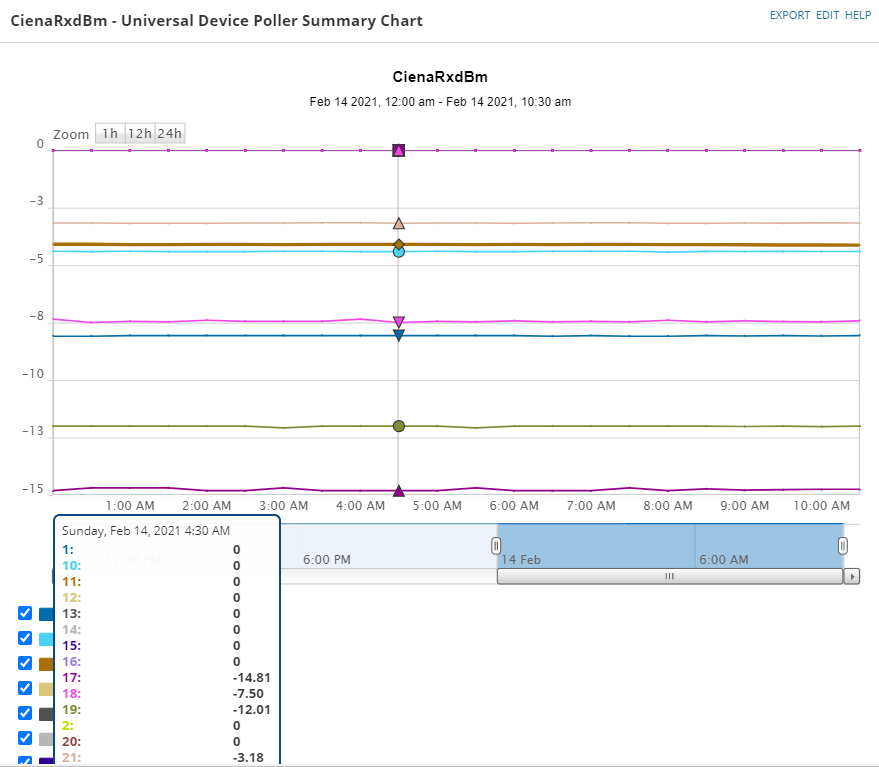Toggle the dark blue series checkbox
879x767 pixels.
point(25,613)
